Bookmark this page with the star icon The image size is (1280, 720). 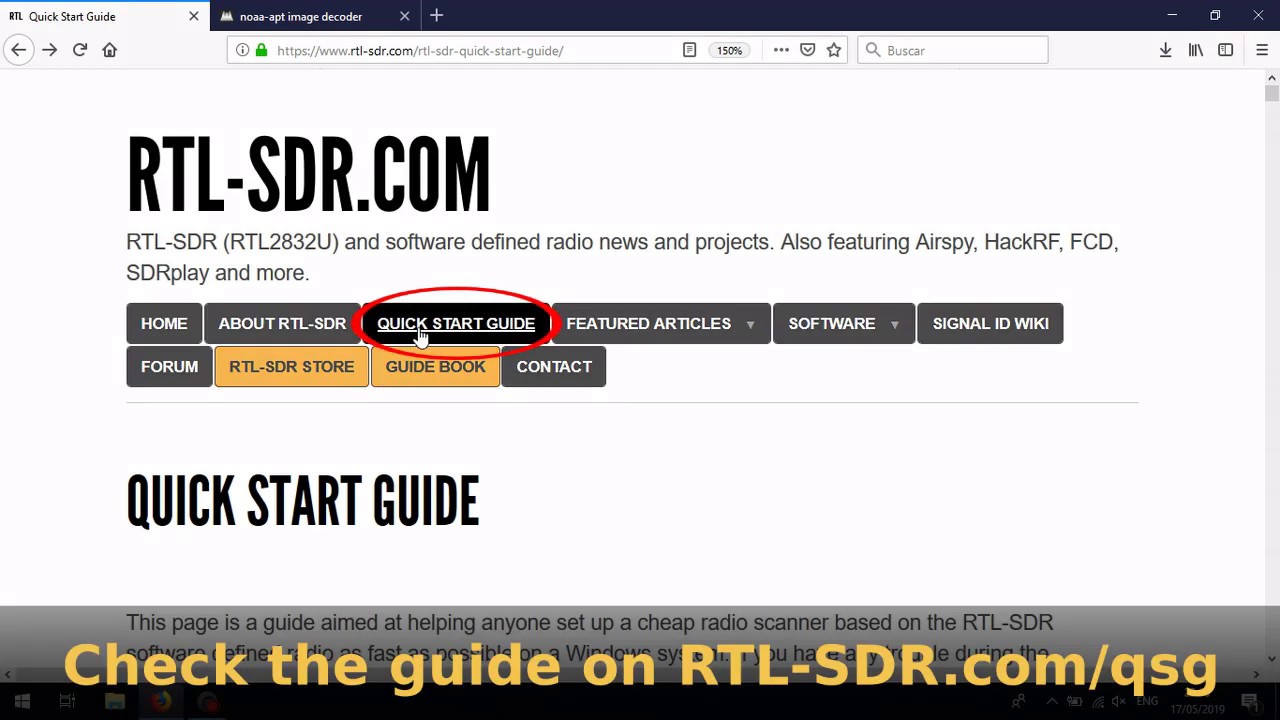tap(833, 50)
